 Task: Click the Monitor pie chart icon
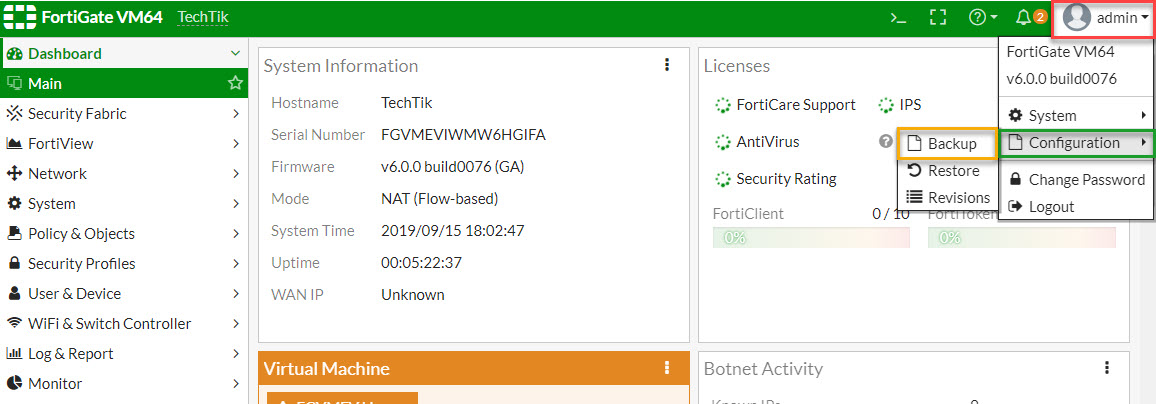pyautogui.click(x=13, y=383)
